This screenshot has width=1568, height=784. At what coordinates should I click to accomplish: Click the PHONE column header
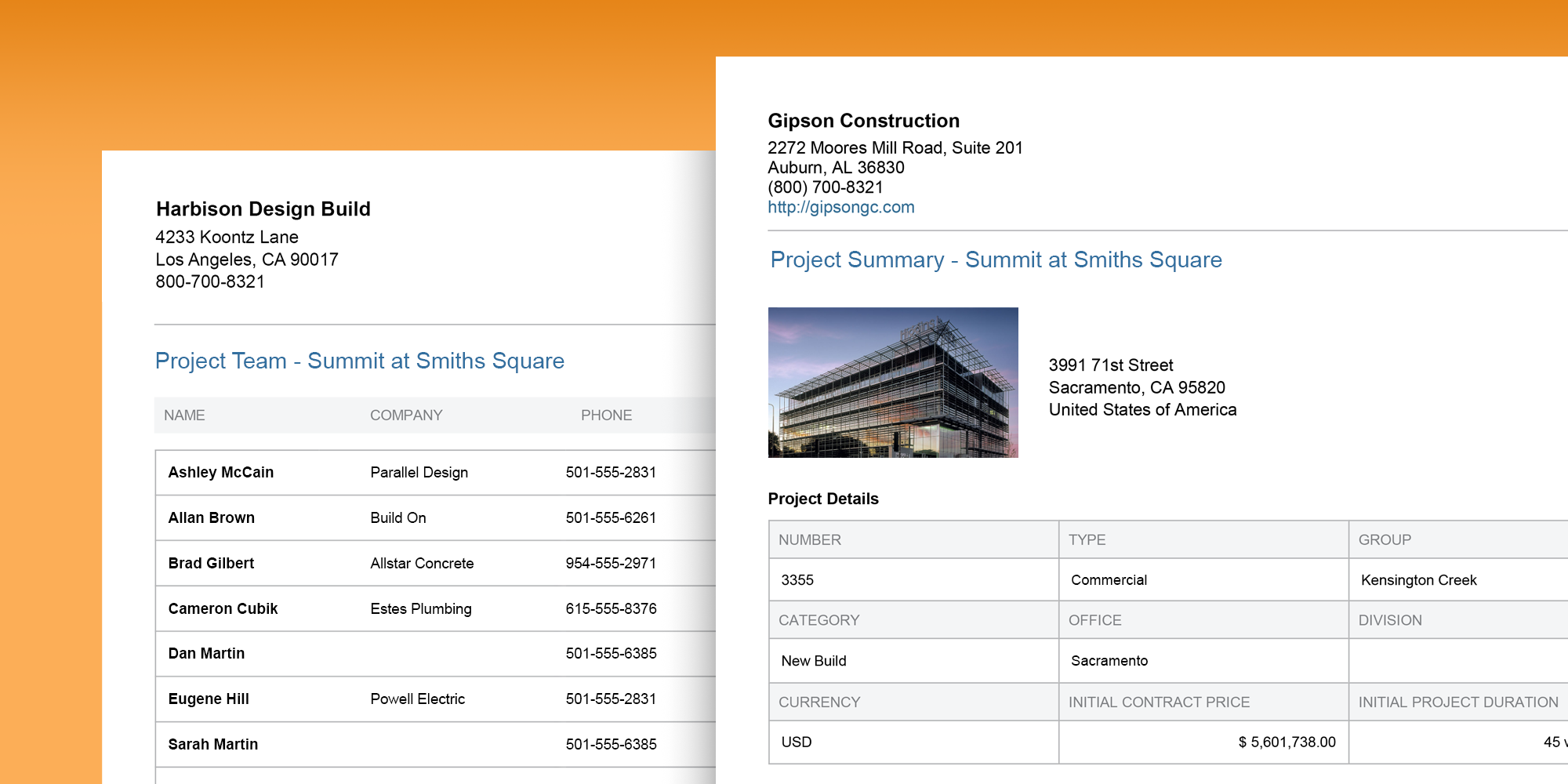pos(607,415)
